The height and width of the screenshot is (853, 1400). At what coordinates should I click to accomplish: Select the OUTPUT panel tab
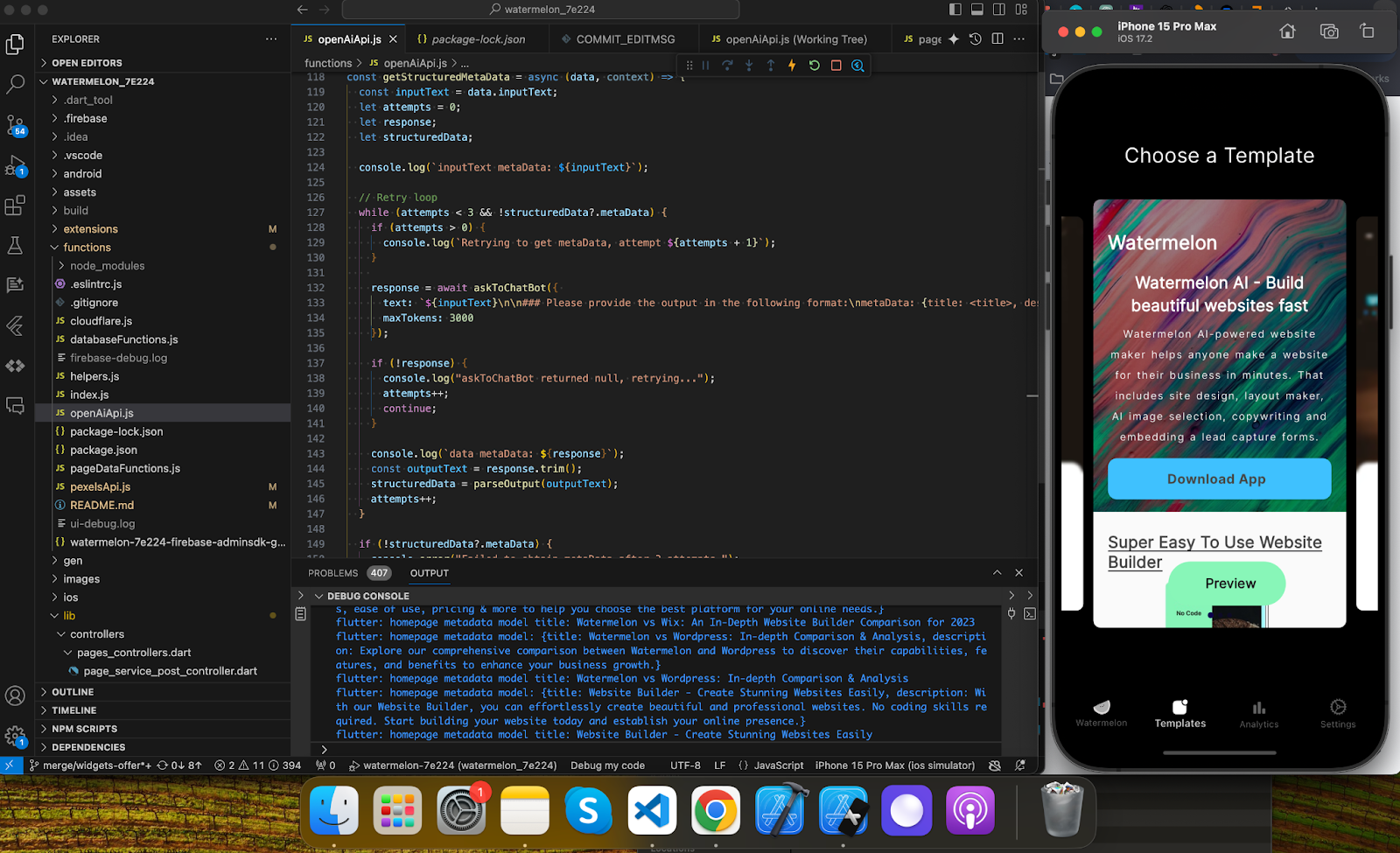pos(430,573)
